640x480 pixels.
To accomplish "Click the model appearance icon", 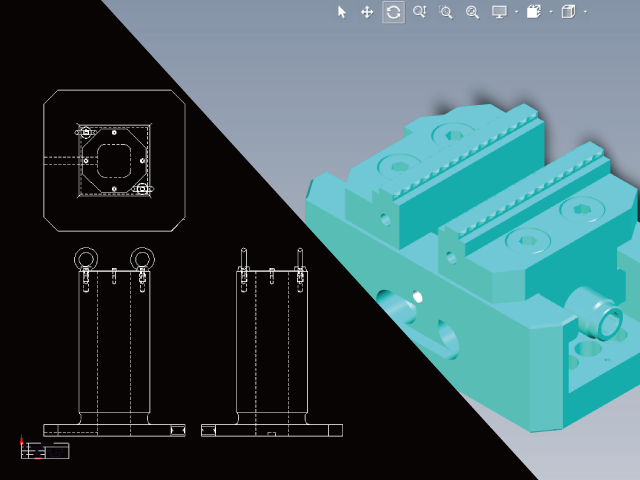I will 534,12.
